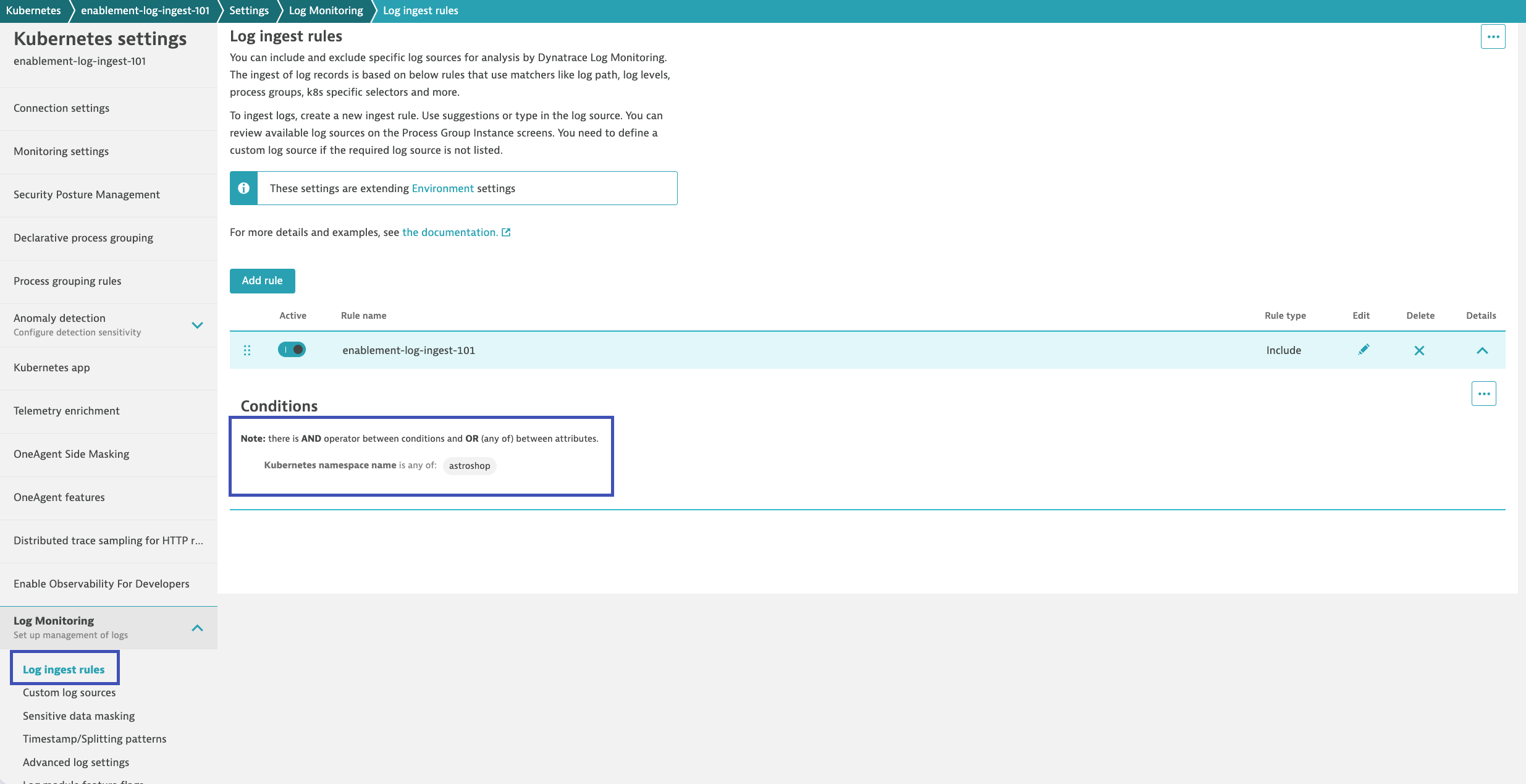Open the more options menu beside the page title
1526x784 pixels.
(x=1493, y=36)
